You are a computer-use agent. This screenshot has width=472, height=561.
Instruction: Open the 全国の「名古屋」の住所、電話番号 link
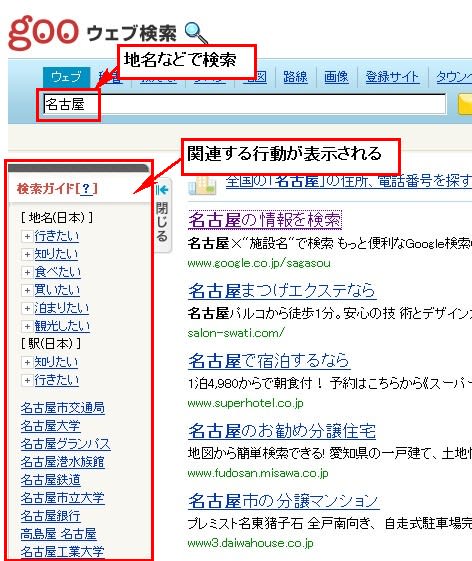[x=349, y=181]
